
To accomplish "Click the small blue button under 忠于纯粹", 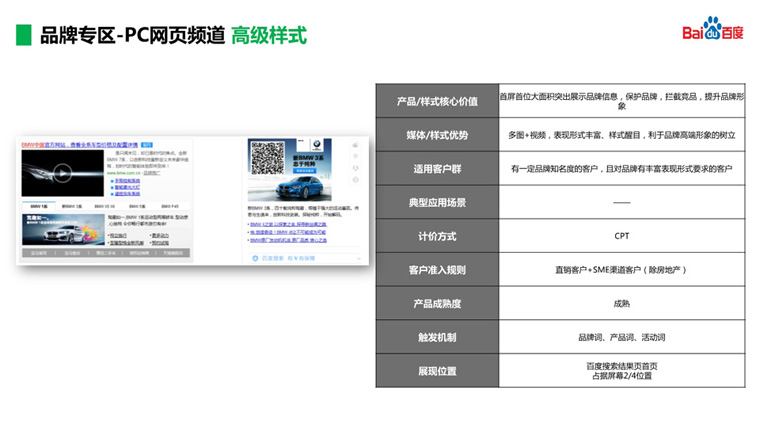I will point(305,171).
